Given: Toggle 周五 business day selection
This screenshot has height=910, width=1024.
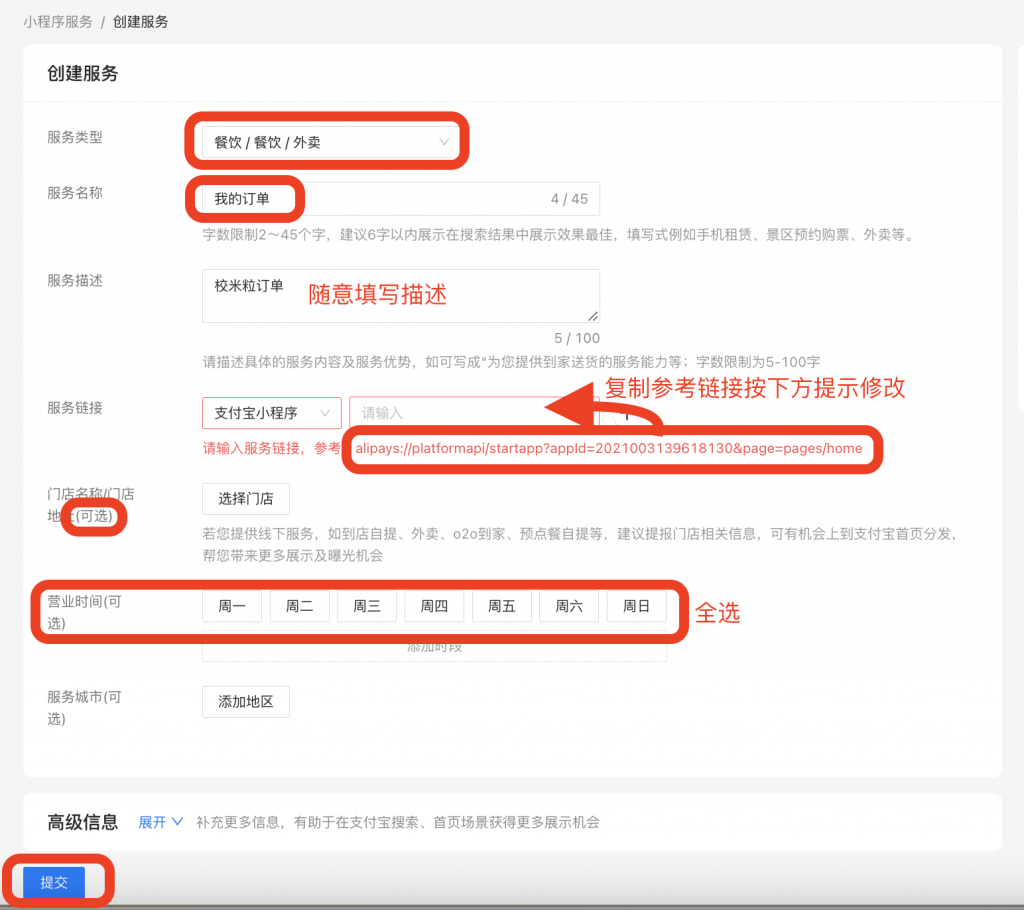Looking at the screenshot, I should pos(501,606).
